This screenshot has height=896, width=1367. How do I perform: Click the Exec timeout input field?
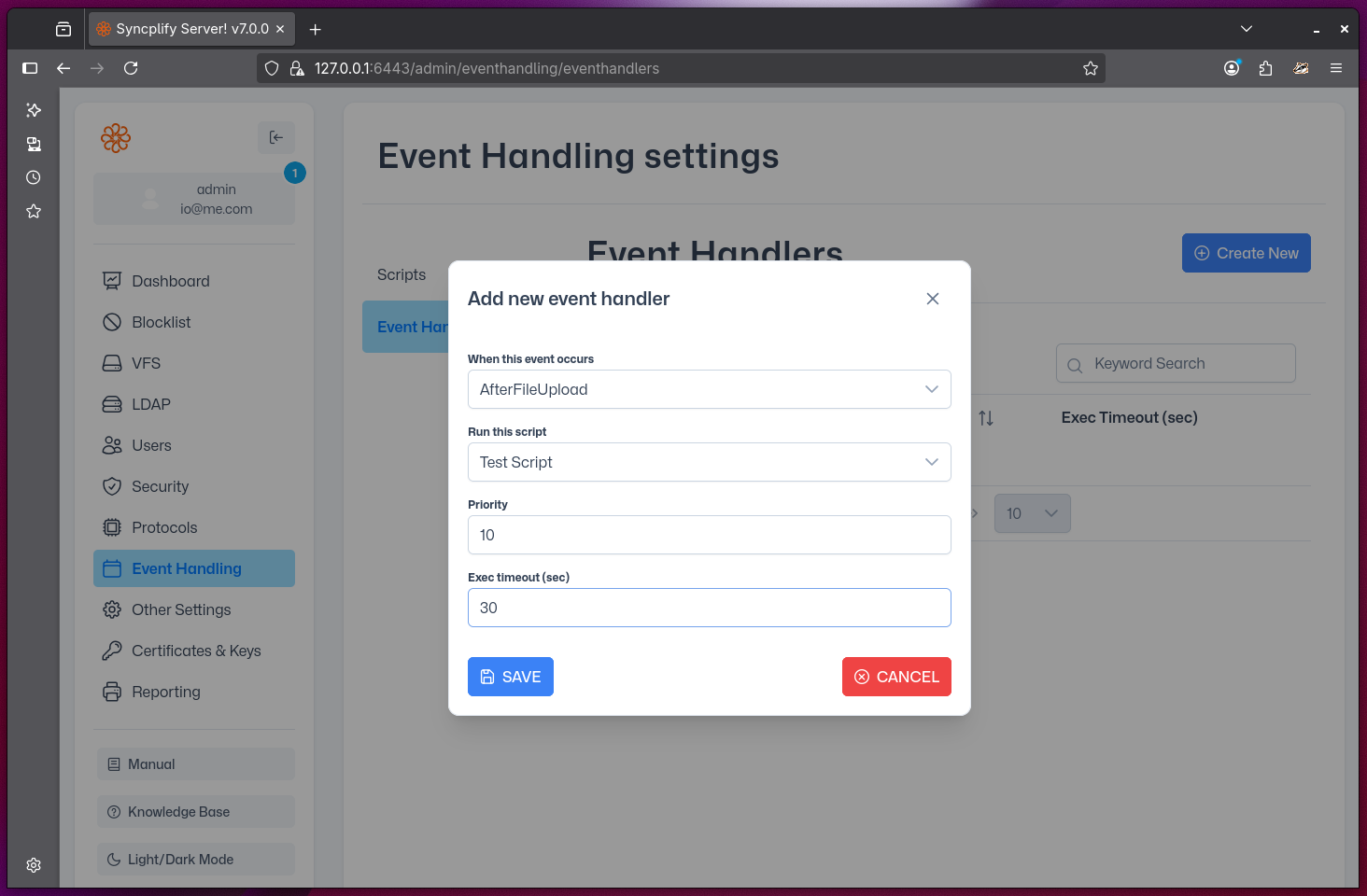click(709, 608)
